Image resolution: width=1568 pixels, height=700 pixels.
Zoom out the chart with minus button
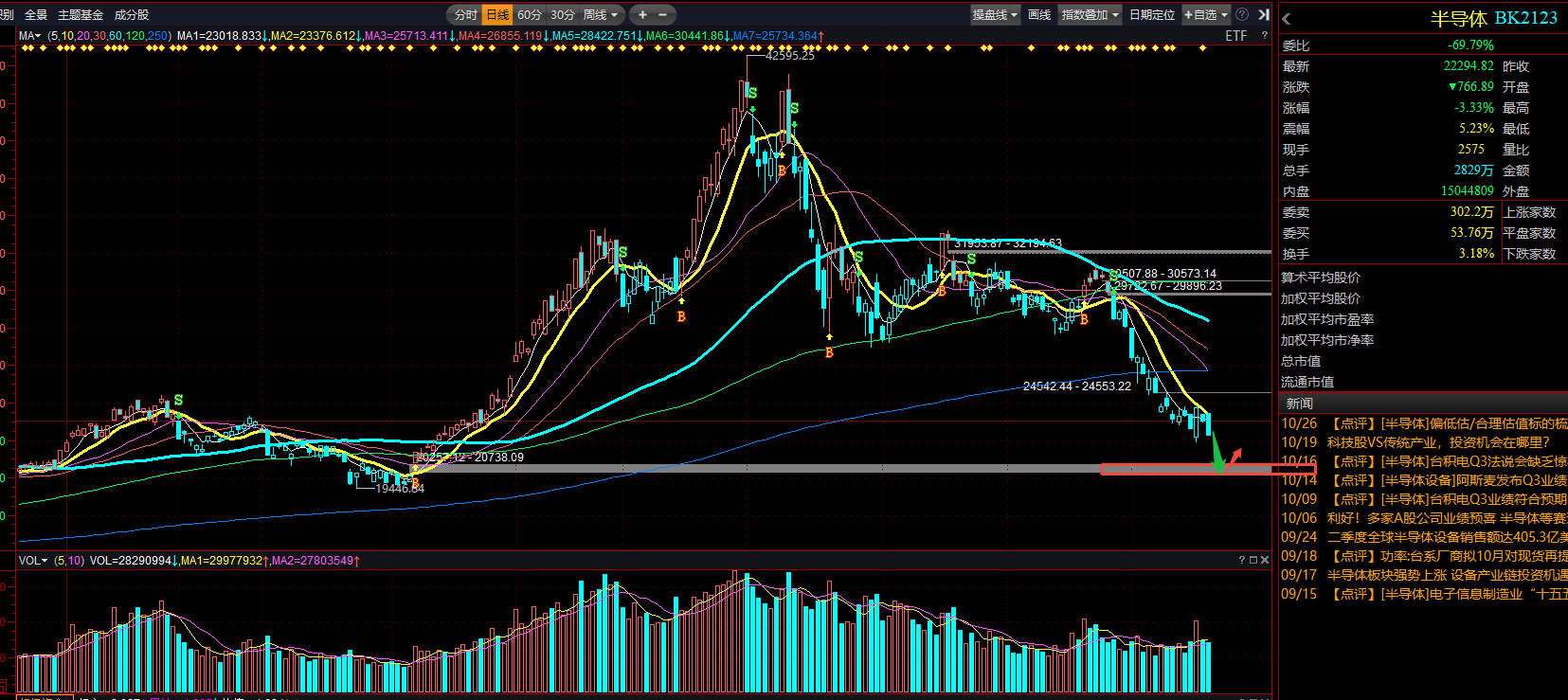tap(662, 14)
